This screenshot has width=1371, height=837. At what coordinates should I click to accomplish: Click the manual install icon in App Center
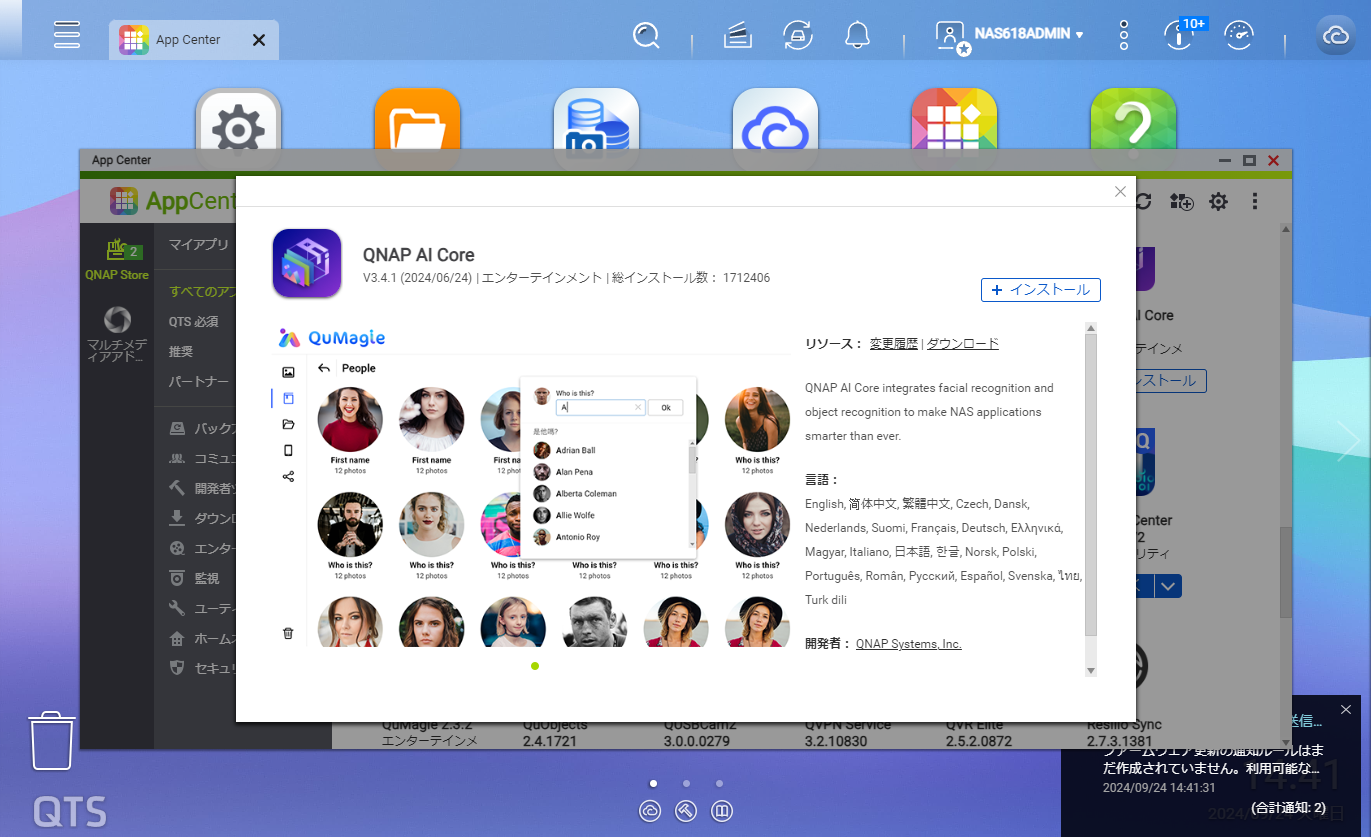1181,202
